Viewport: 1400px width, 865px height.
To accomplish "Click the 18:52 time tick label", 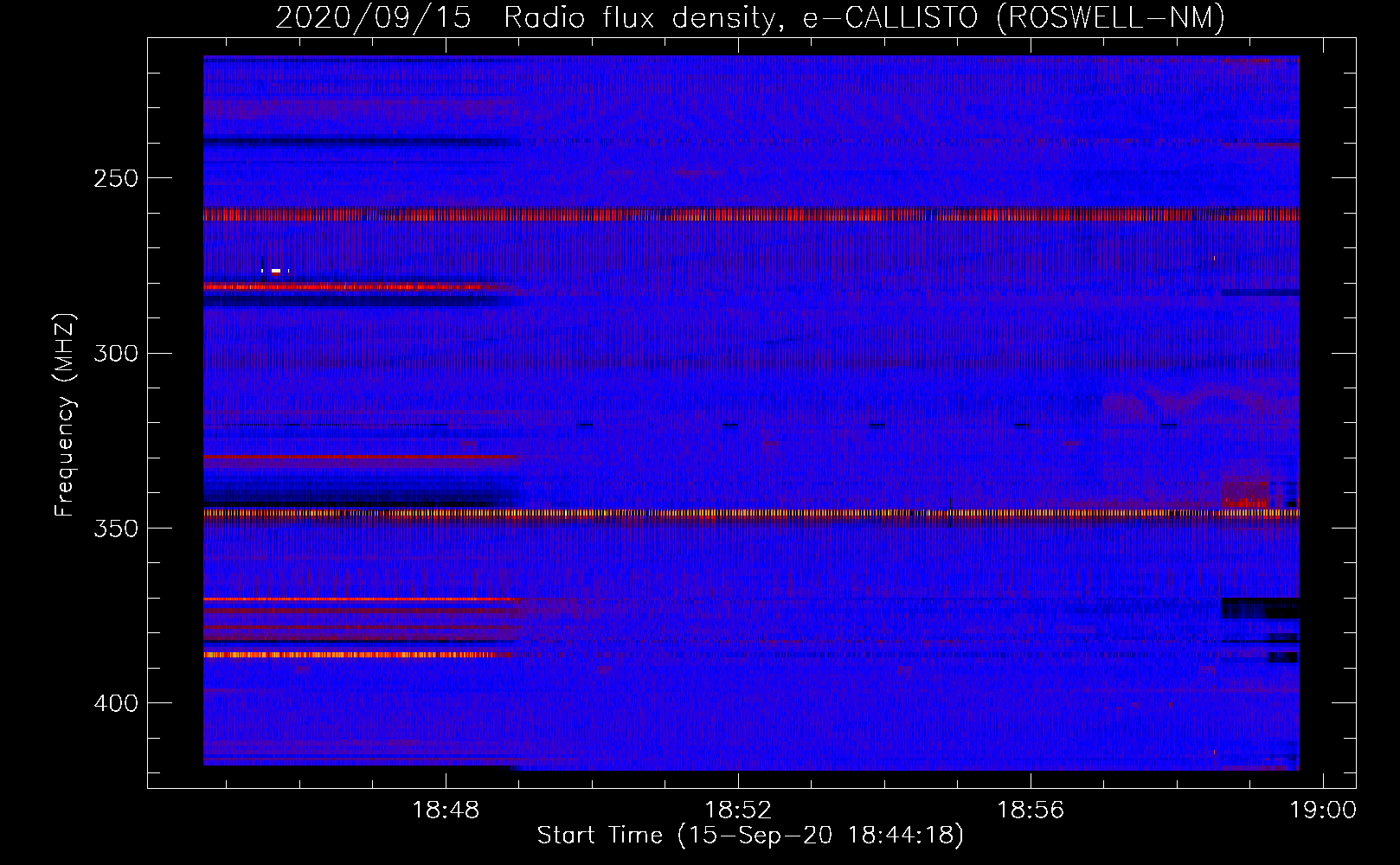I will (x=738, y=811).
